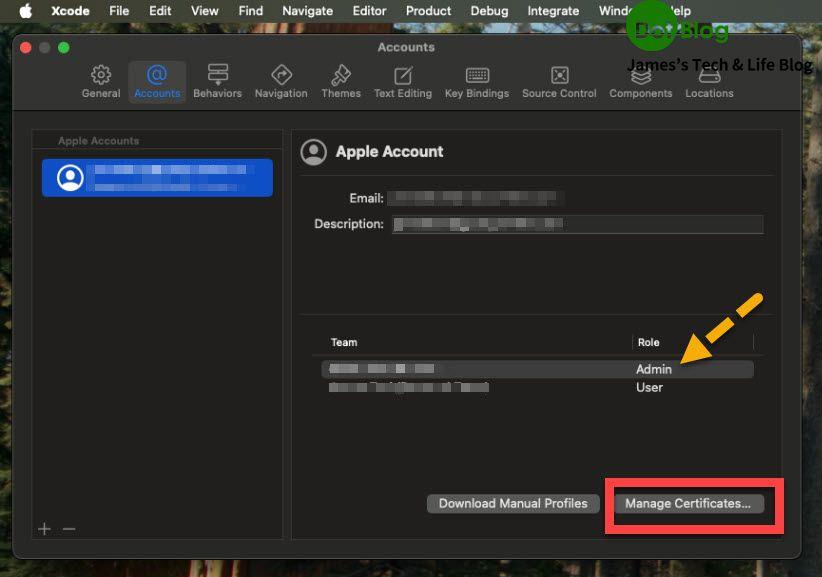Open the General settings pane
This screenshot has width=822, height=577.
point(101,81)
